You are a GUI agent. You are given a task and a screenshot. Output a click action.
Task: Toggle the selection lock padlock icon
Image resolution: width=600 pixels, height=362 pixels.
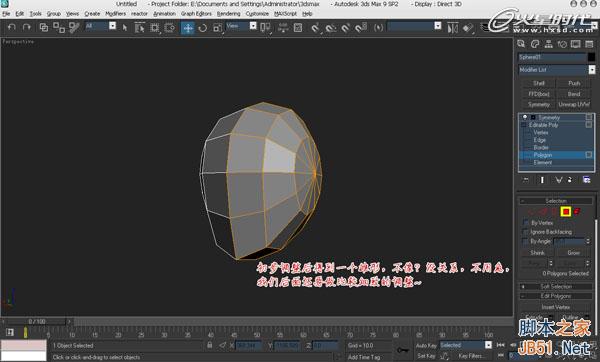click(x=209, y=345)
